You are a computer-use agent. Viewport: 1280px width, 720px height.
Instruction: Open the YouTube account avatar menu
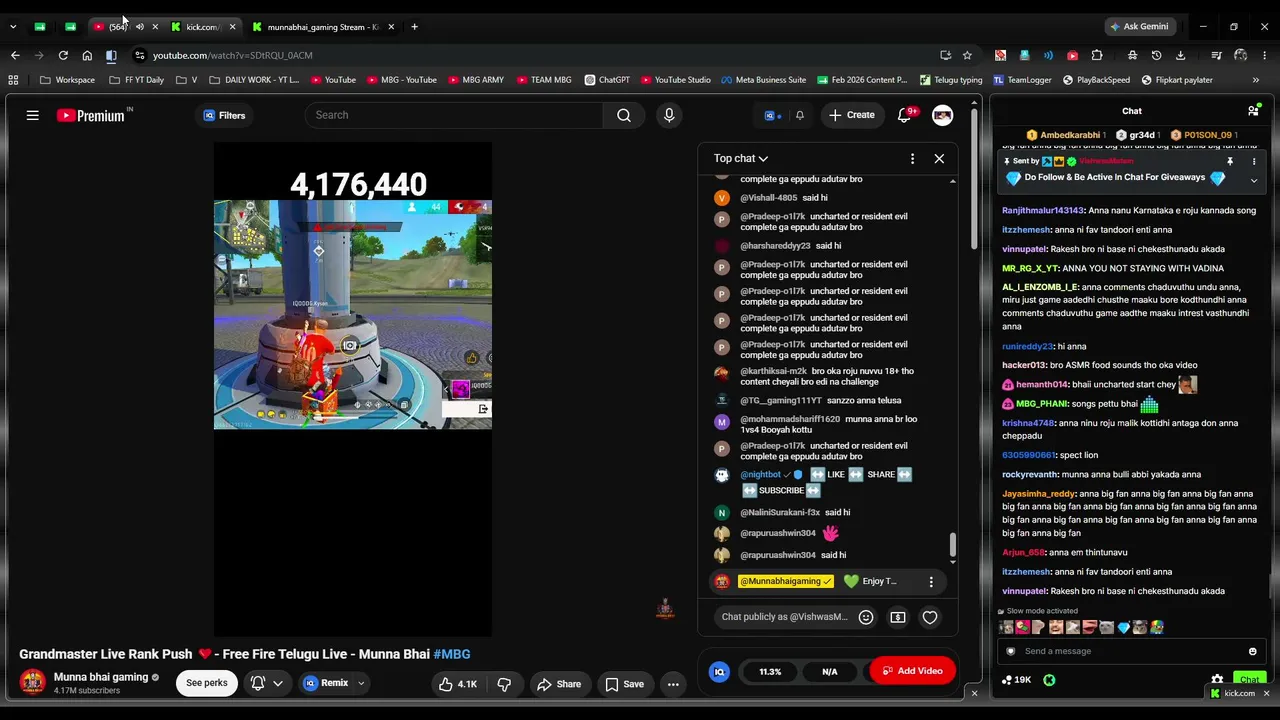pyautogui.click(x=942, y=115)
